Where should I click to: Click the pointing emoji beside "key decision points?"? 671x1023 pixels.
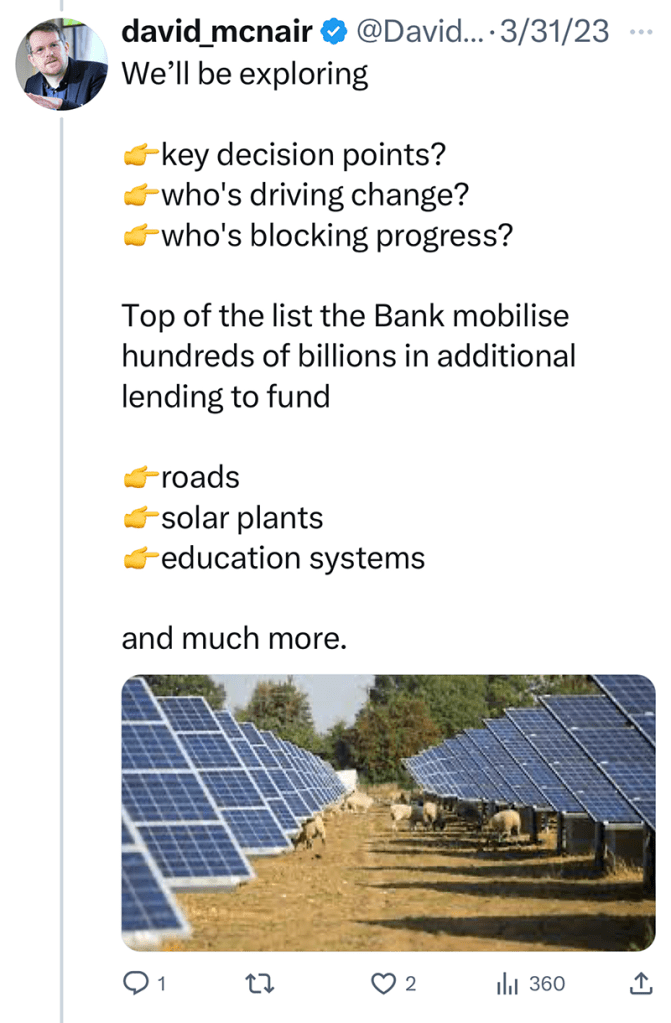140,155
